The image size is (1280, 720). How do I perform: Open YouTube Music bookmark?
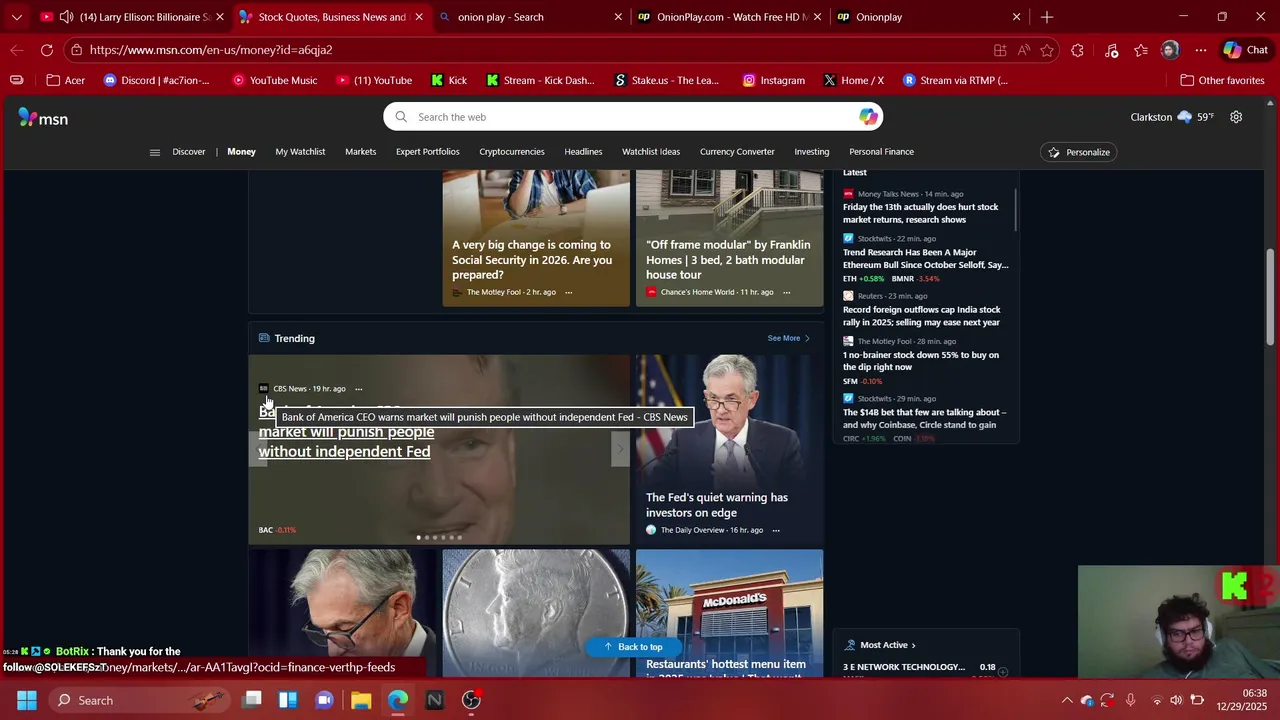tap(274, 80)
